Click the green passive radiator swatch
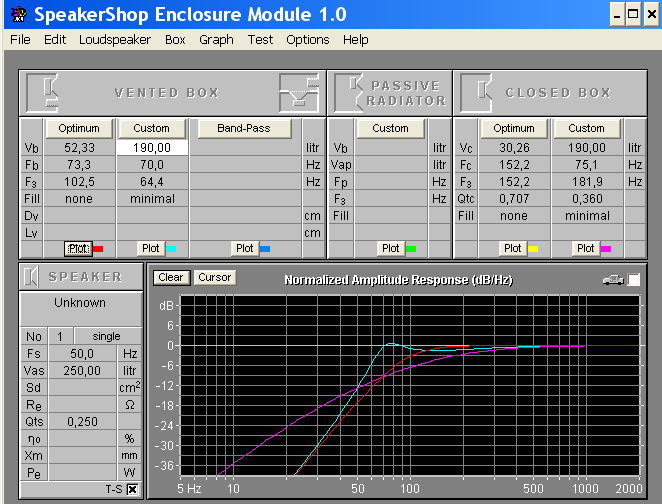 [x=411, y=249]
